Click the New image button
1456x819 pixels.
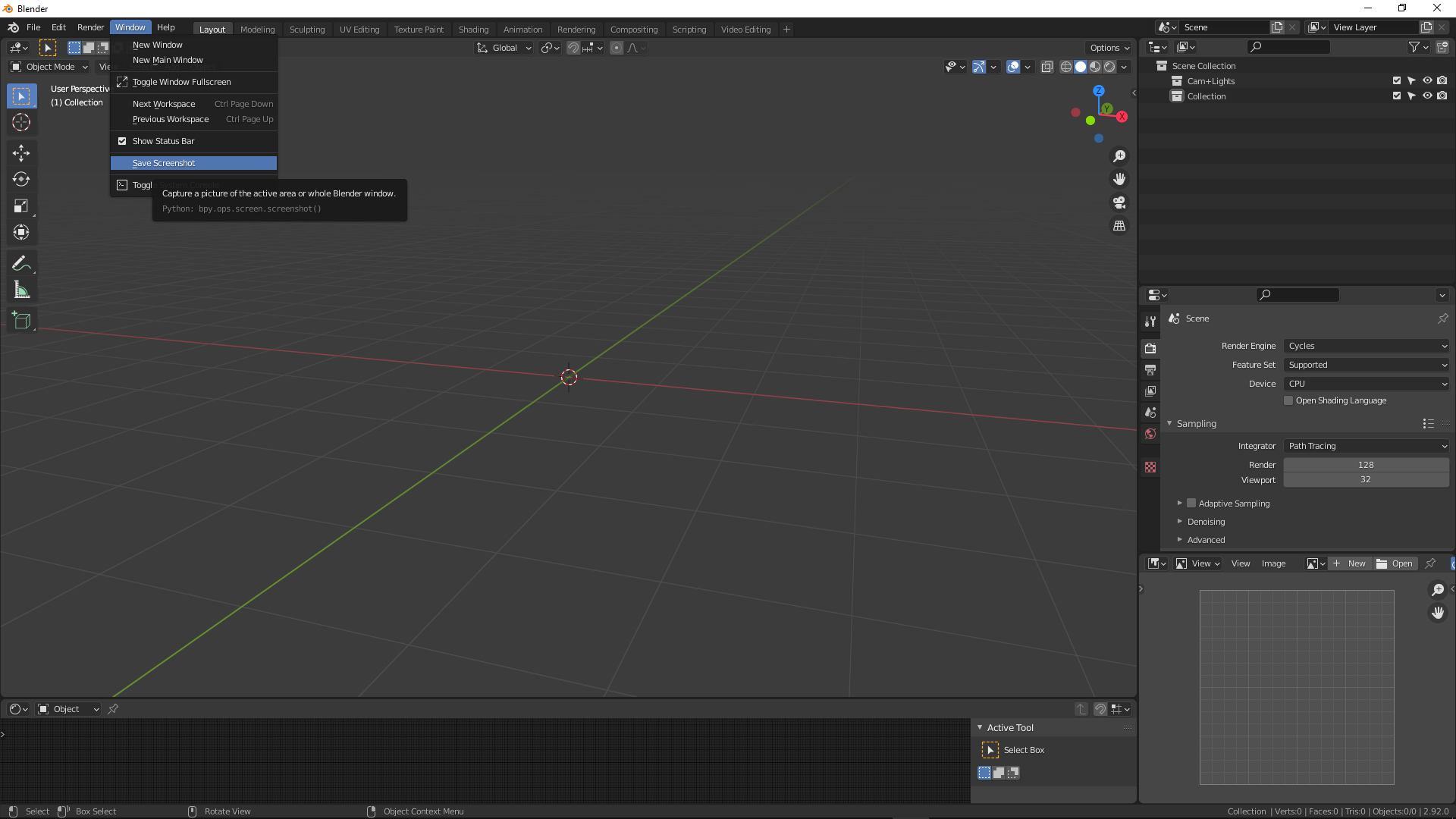tap(1350, 563)
